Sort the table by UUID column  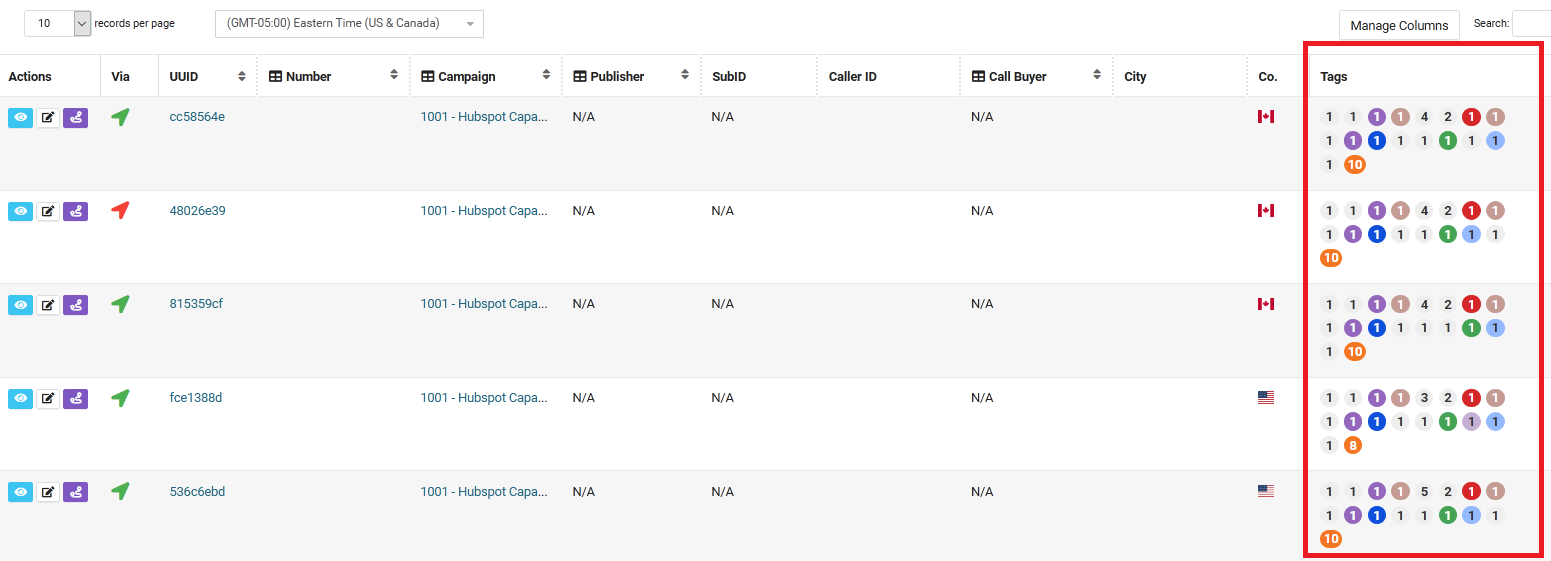tap(208, 76)
